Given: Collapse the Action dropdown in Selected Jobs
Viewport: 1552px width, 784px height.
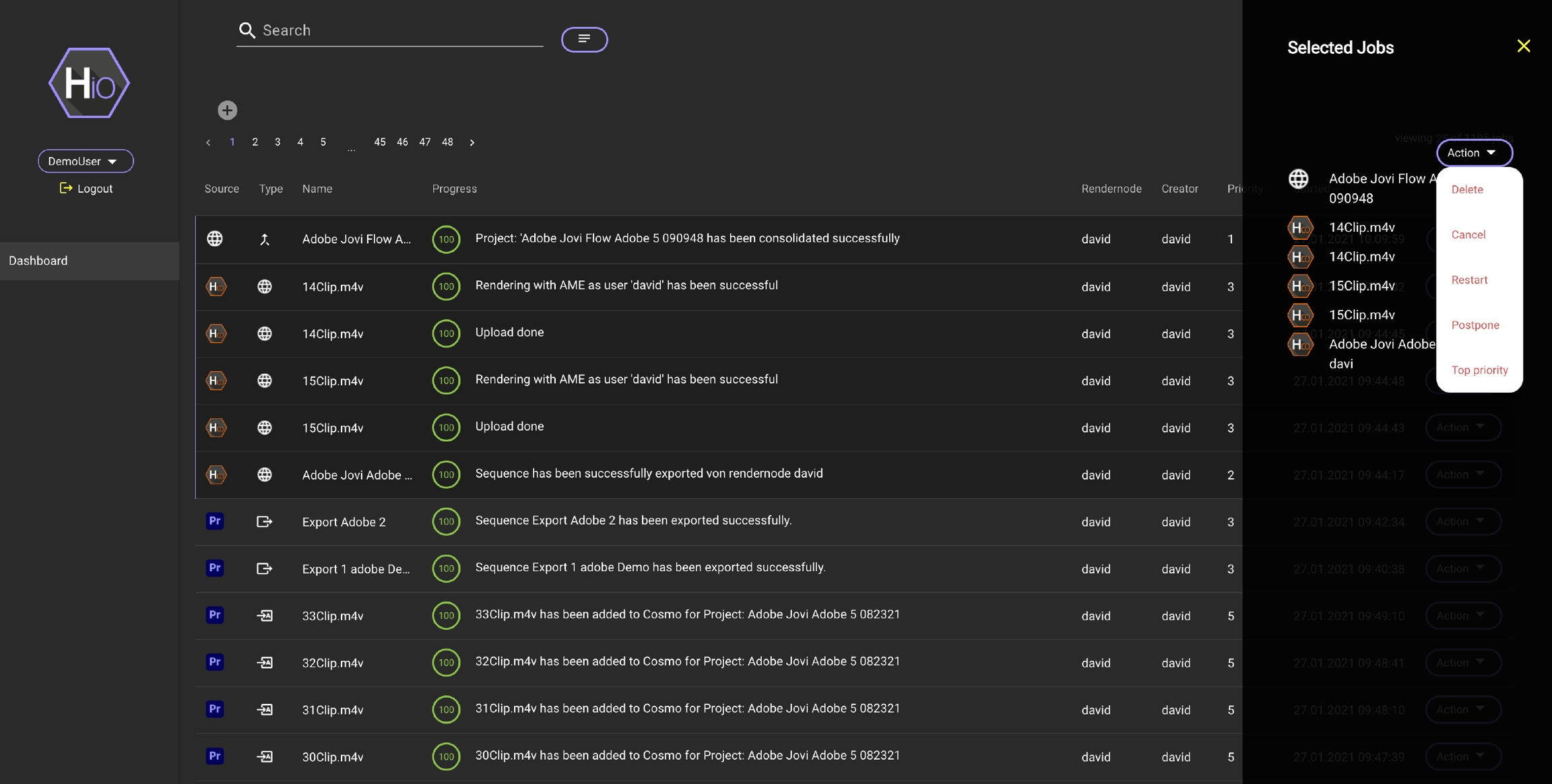Looking at the screenshot, I should 1474,153.
